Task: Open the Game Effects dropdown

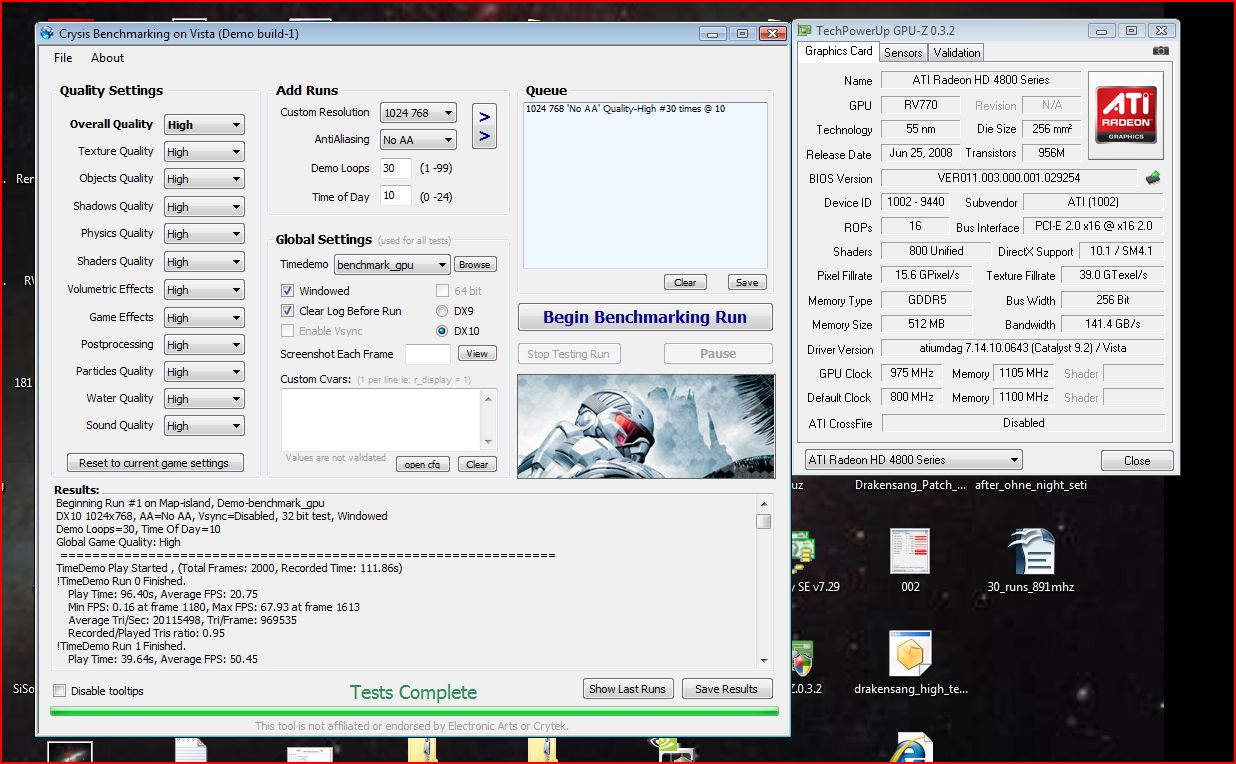Action: [204, 318]
